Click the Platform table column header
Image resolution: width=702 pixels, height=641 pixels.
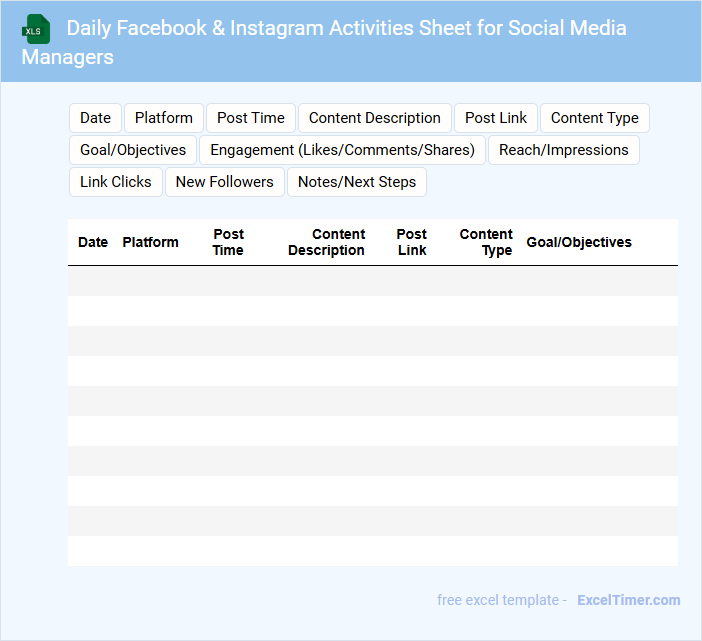point(150,242)
